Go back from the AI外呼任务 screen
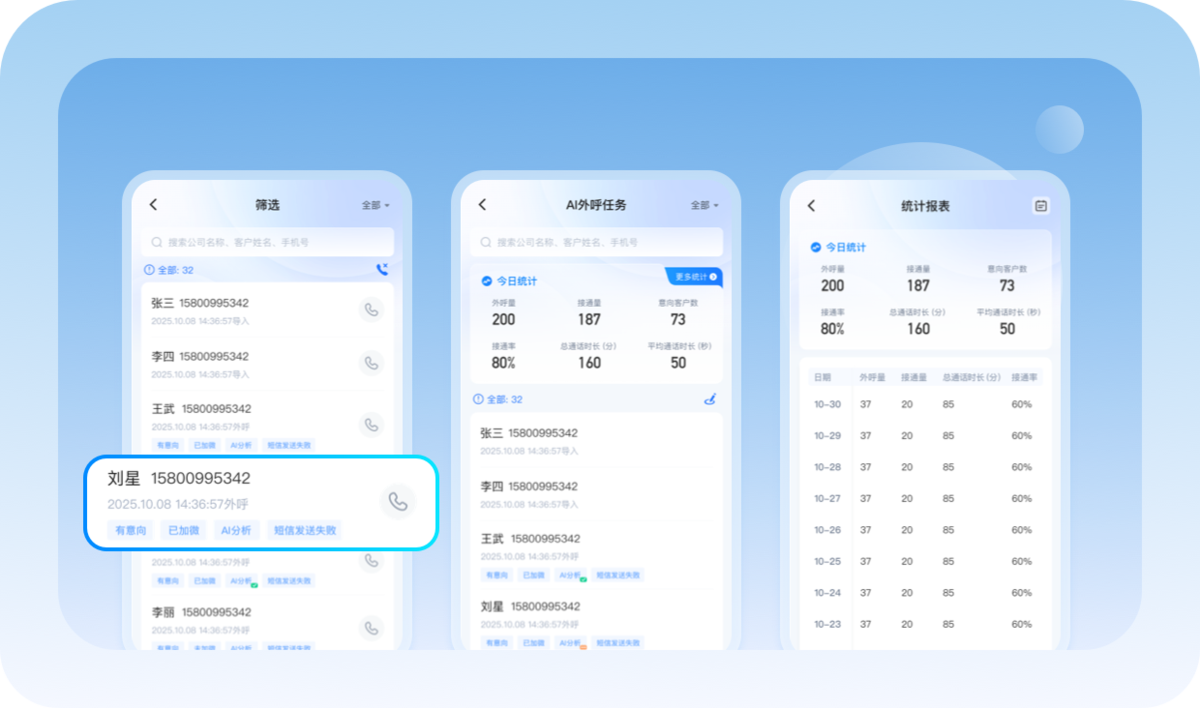The image size is (1200, 708). click(482, 204)
